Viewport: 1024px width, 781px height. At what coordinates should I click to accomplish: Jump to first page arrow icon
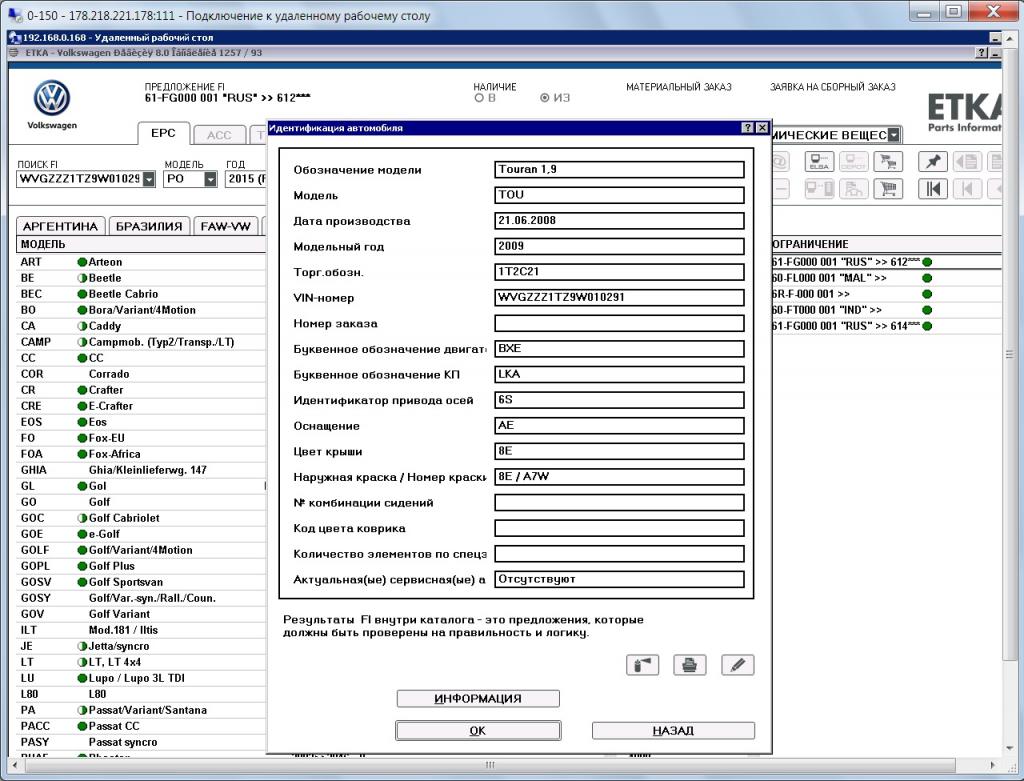tap(933, 189)
